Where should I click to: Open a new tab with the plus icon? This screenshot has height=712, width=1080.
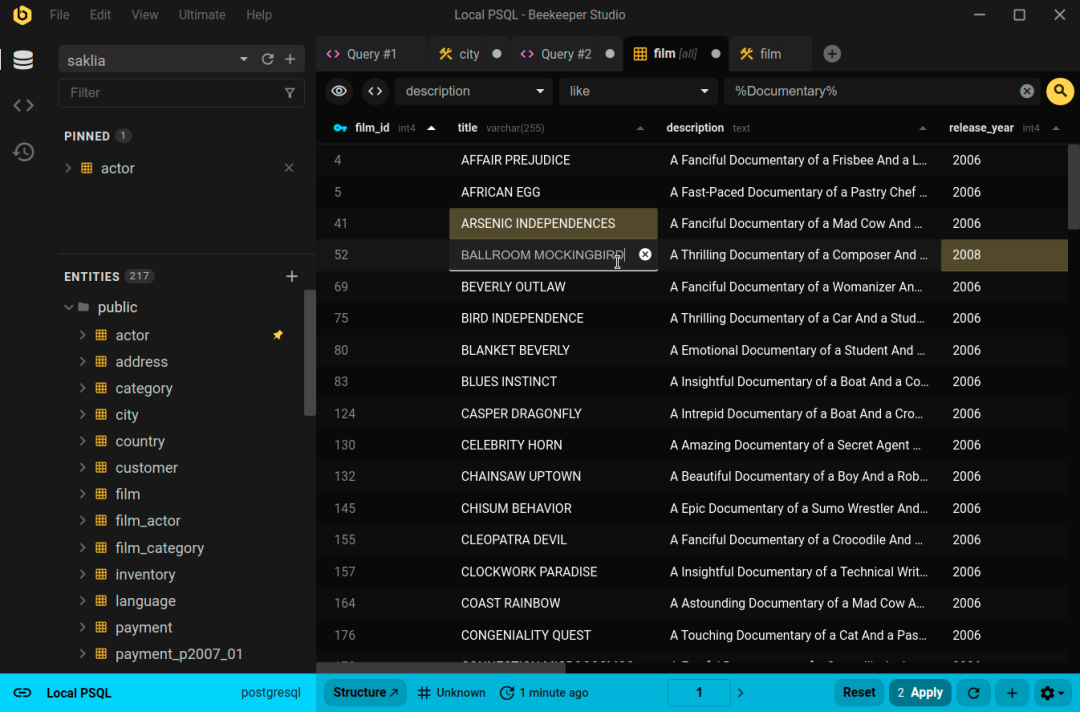[832, 54]
